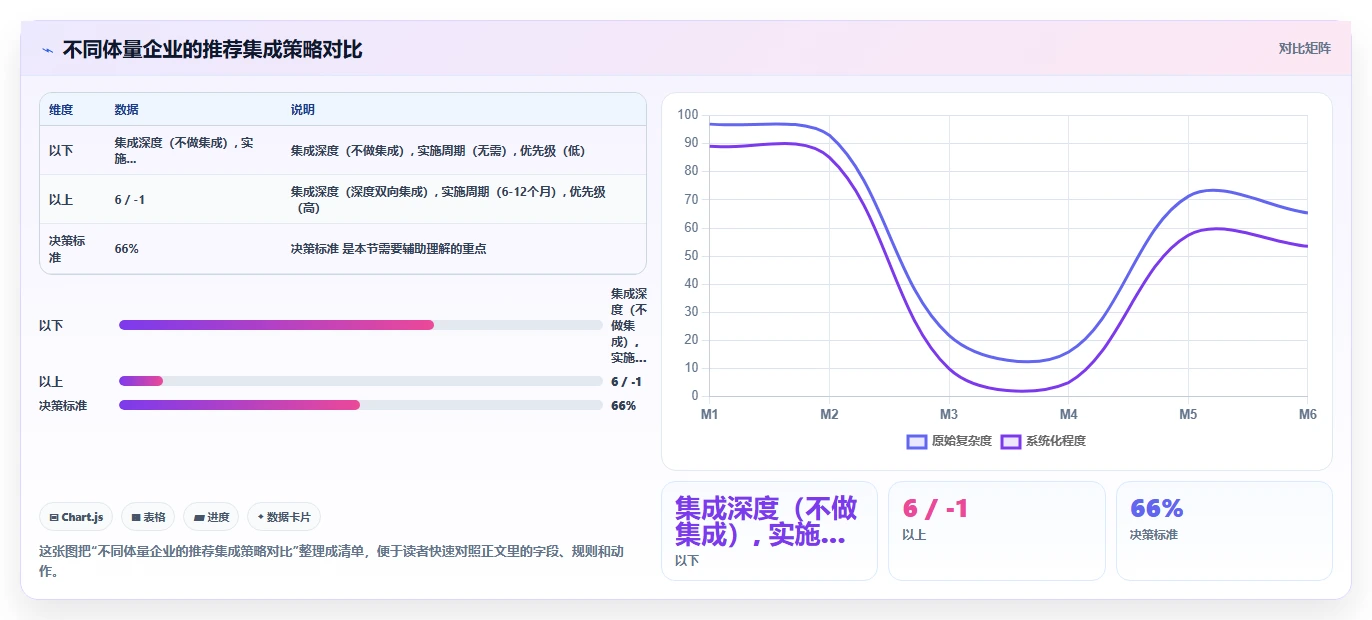
Task: Click description containing 深度双向集成
Action: [449, 199]
